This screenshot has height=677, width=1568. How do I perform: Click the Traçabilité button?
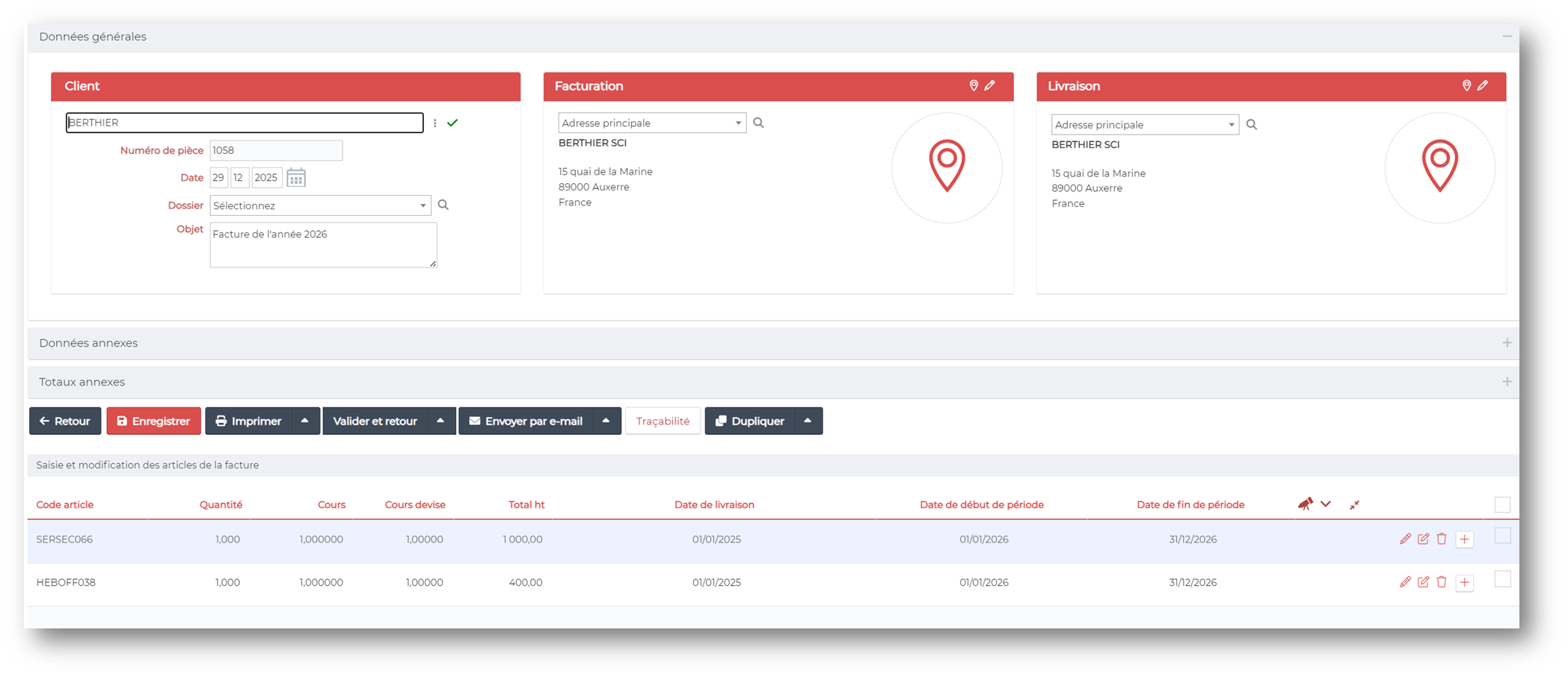coord(662,421)
